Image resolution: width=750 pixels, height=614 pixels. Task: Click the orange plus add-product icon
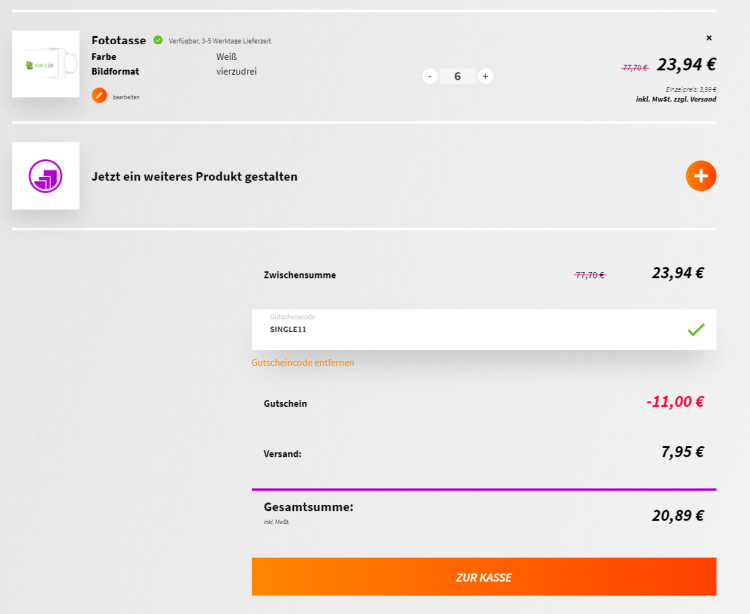[701, 176]
